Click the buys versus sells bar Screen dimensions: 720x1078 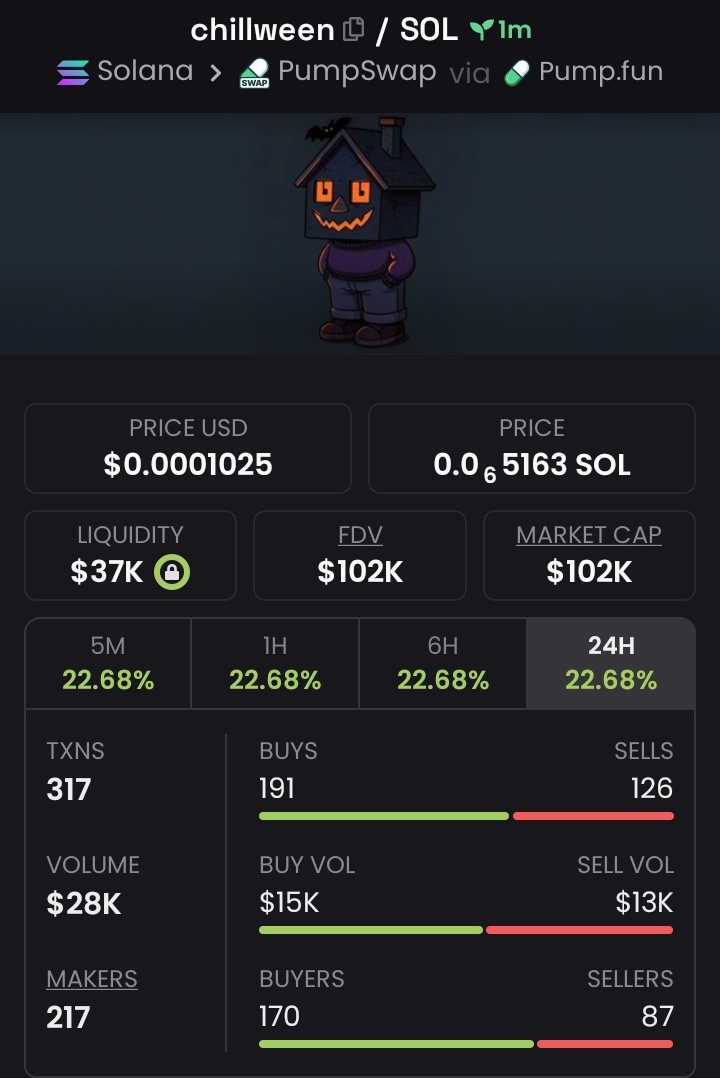[x=466, y=816]
